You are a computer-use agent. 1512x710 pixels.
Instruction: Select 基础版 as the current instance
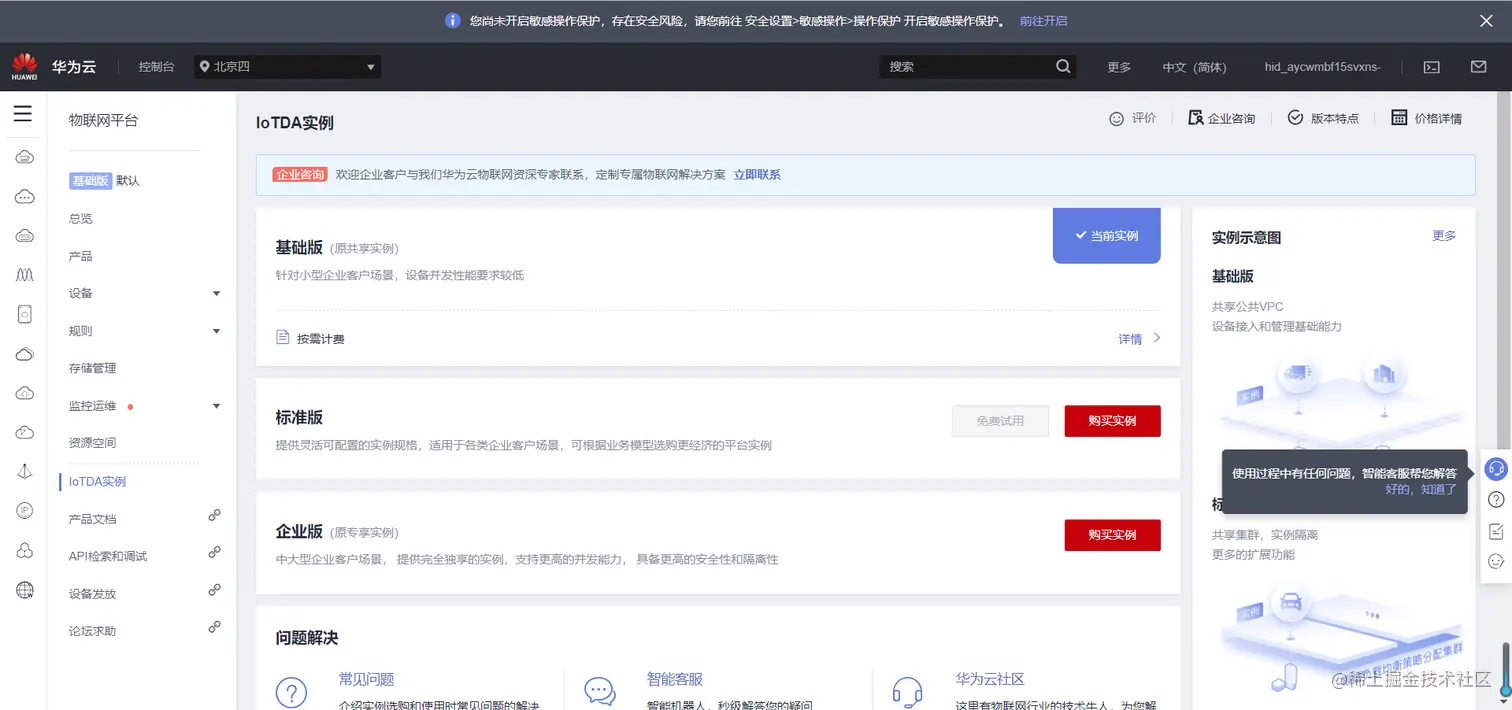pos(1105,235)
